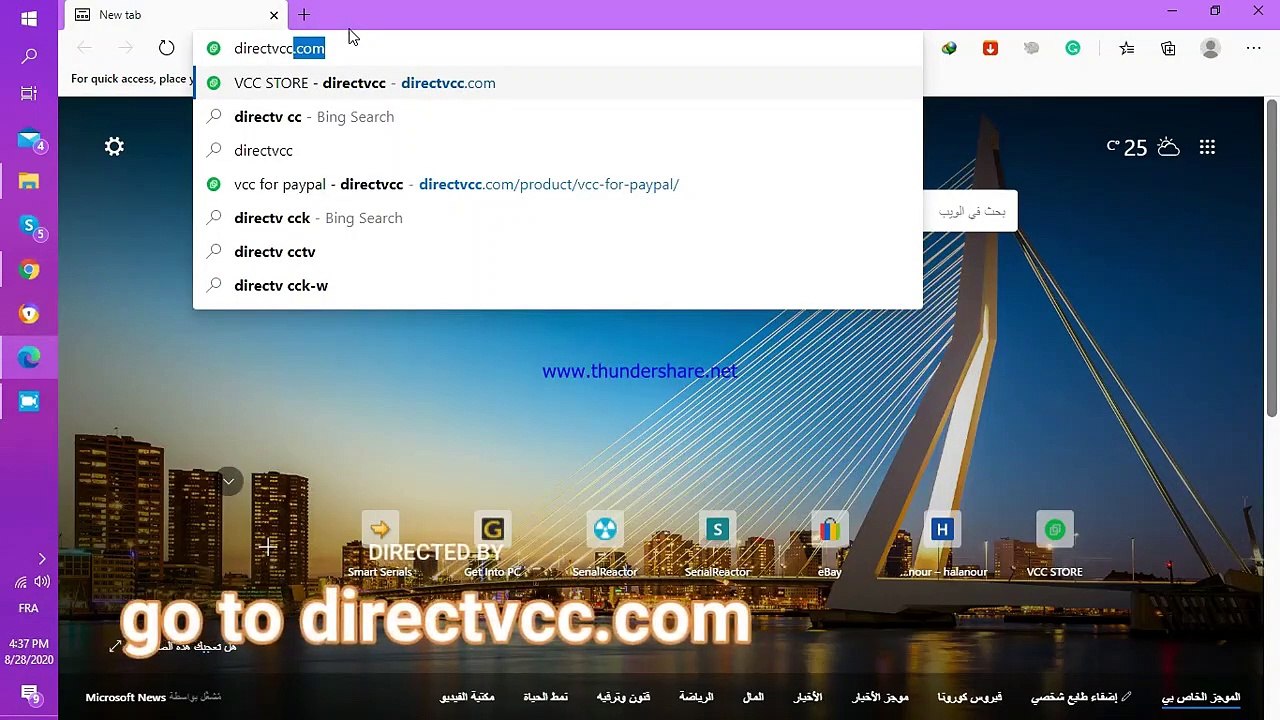Open File Explorer from the taskbar

(29, 182)
